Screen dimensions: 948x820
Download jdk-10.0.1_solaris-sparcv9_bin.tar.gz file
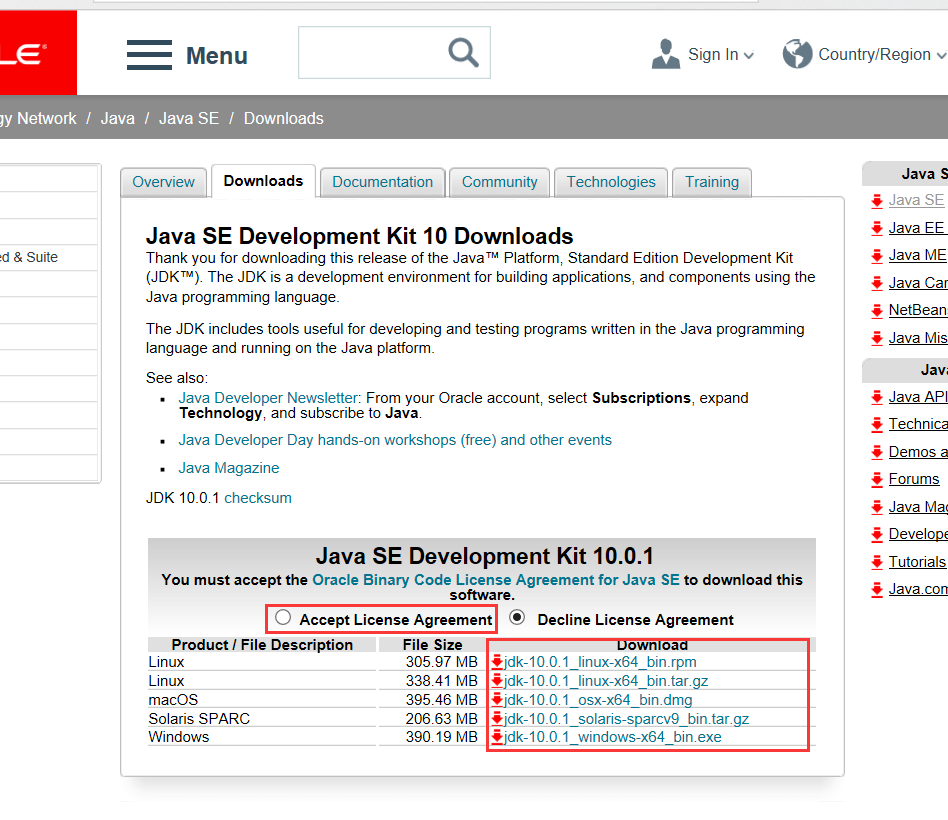(x=626, y=718)
